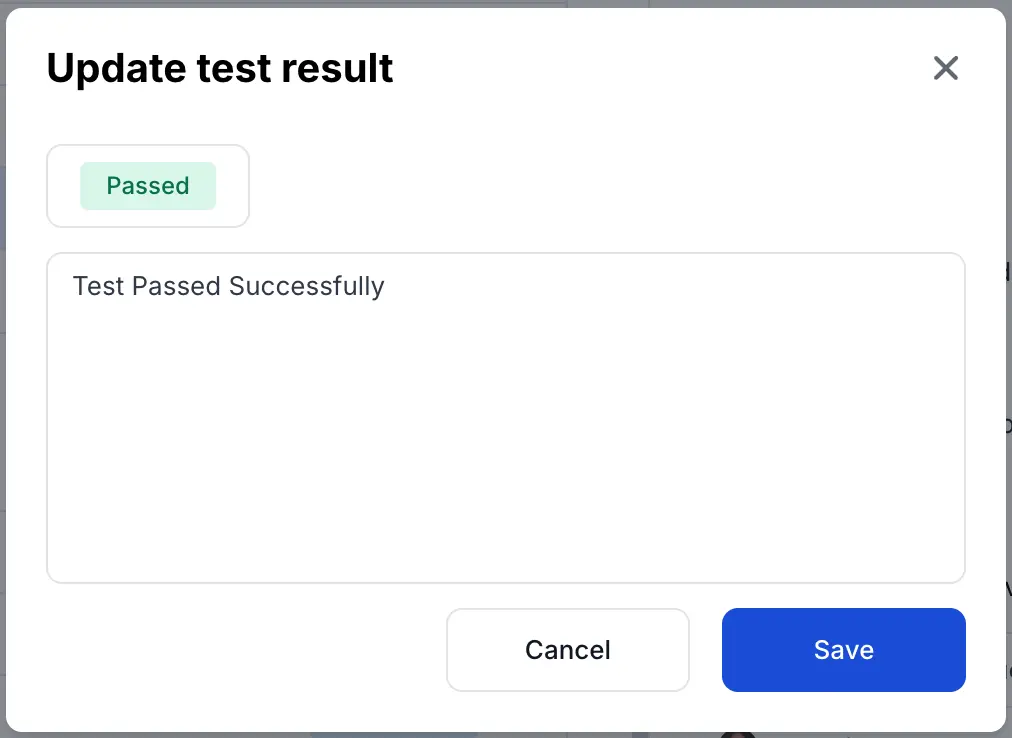Place cursor in 'Test Passed Successfully' text
The height and width of the screenshot is (738, 1012).
coord(228,286)
